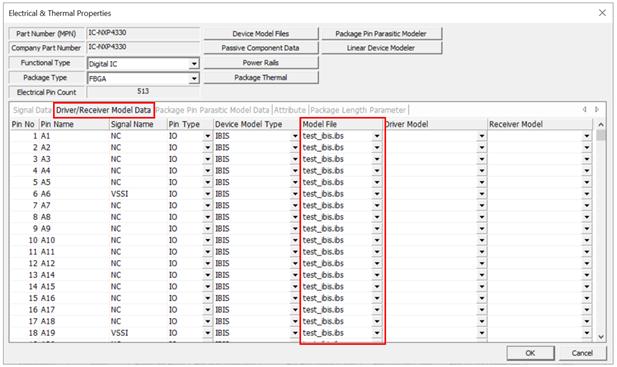Select the Package Length Parameter tab
Viewport: 617px width, 367px height.
[x=358, y=110]
